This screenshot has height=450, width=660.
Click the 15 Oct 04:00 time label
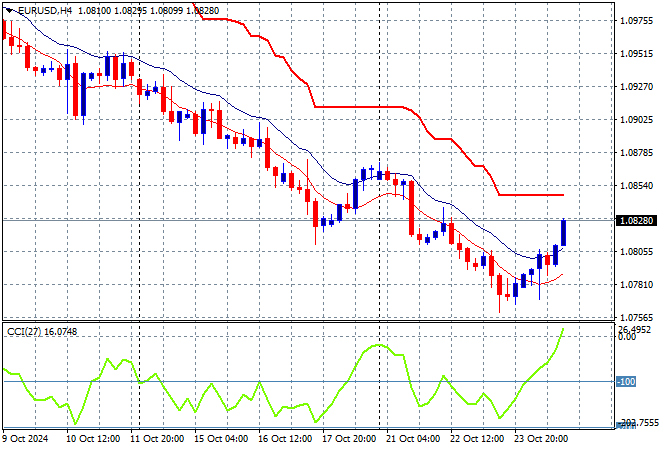tap(221, 439)
